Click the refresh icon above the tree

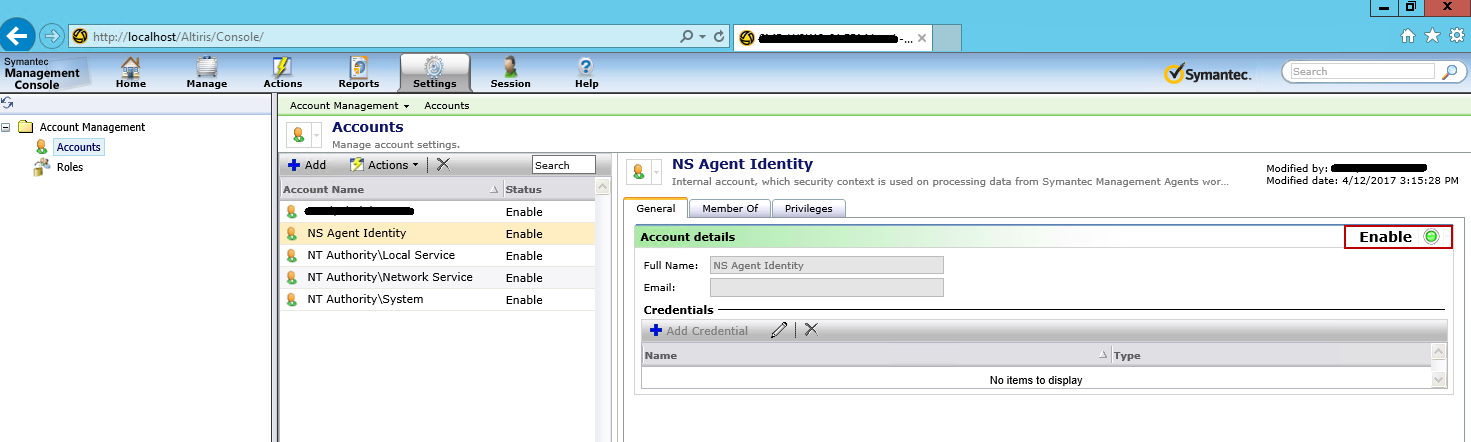pos(7,103)
